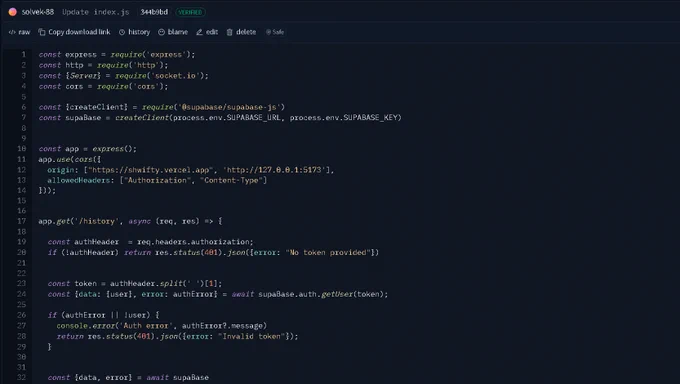Viewport: 680px width, 384px height.
Task: Click line number 28
Action: click(x=22, y=336)
